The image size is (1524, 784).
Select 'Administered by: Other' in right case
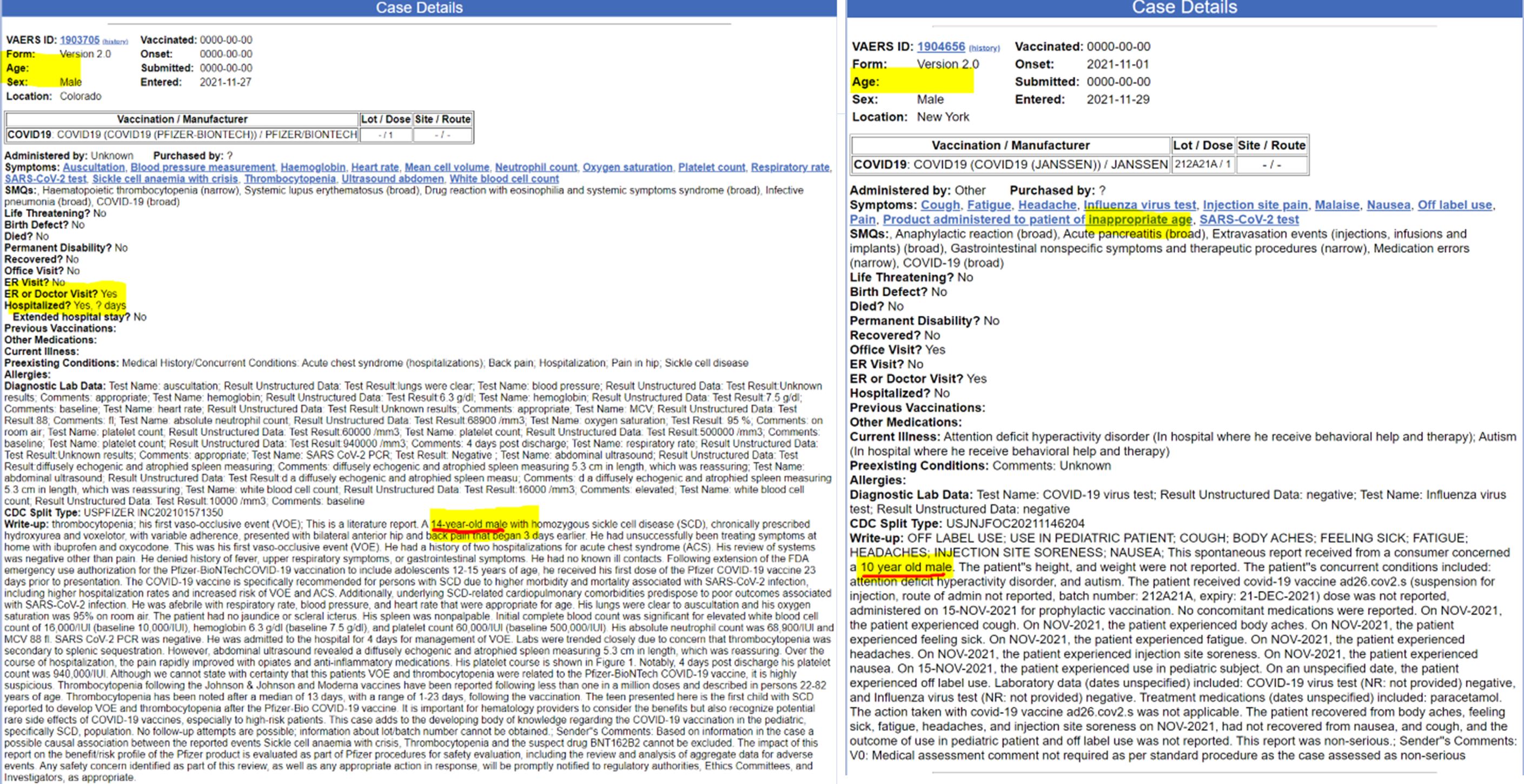(918, 190)
